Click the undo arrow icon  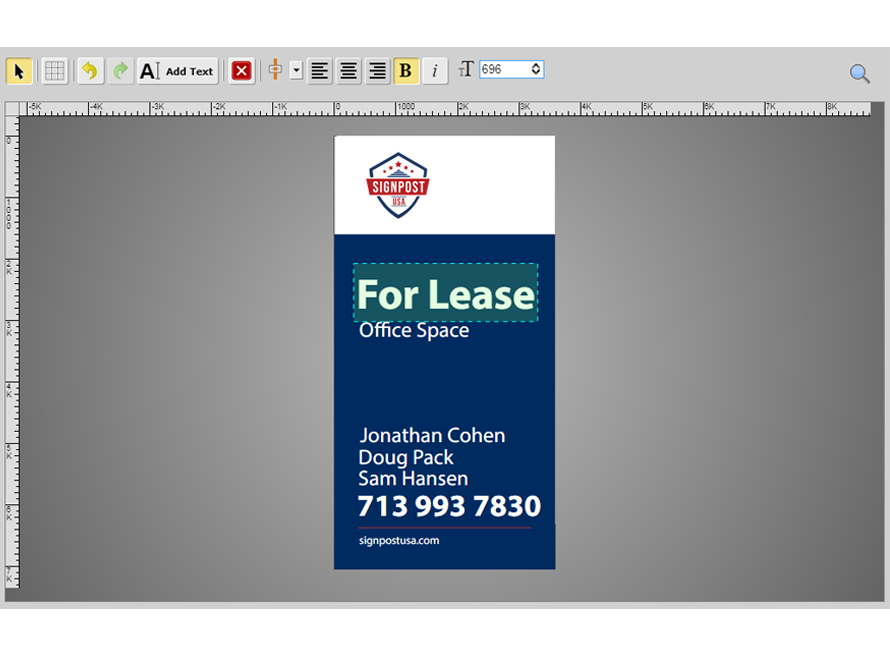tap(90, 71)
